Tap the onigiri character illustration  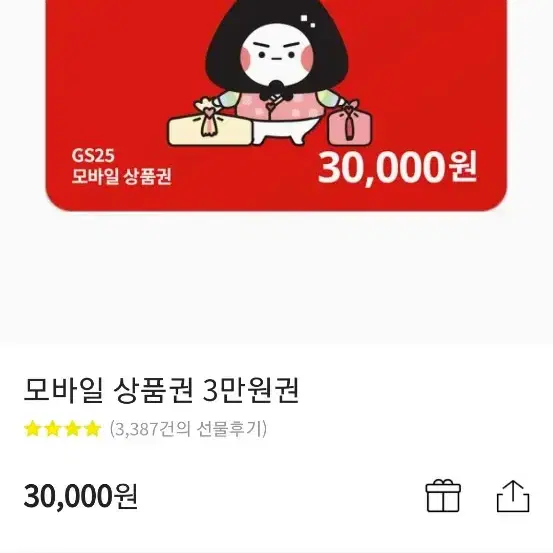277,74
